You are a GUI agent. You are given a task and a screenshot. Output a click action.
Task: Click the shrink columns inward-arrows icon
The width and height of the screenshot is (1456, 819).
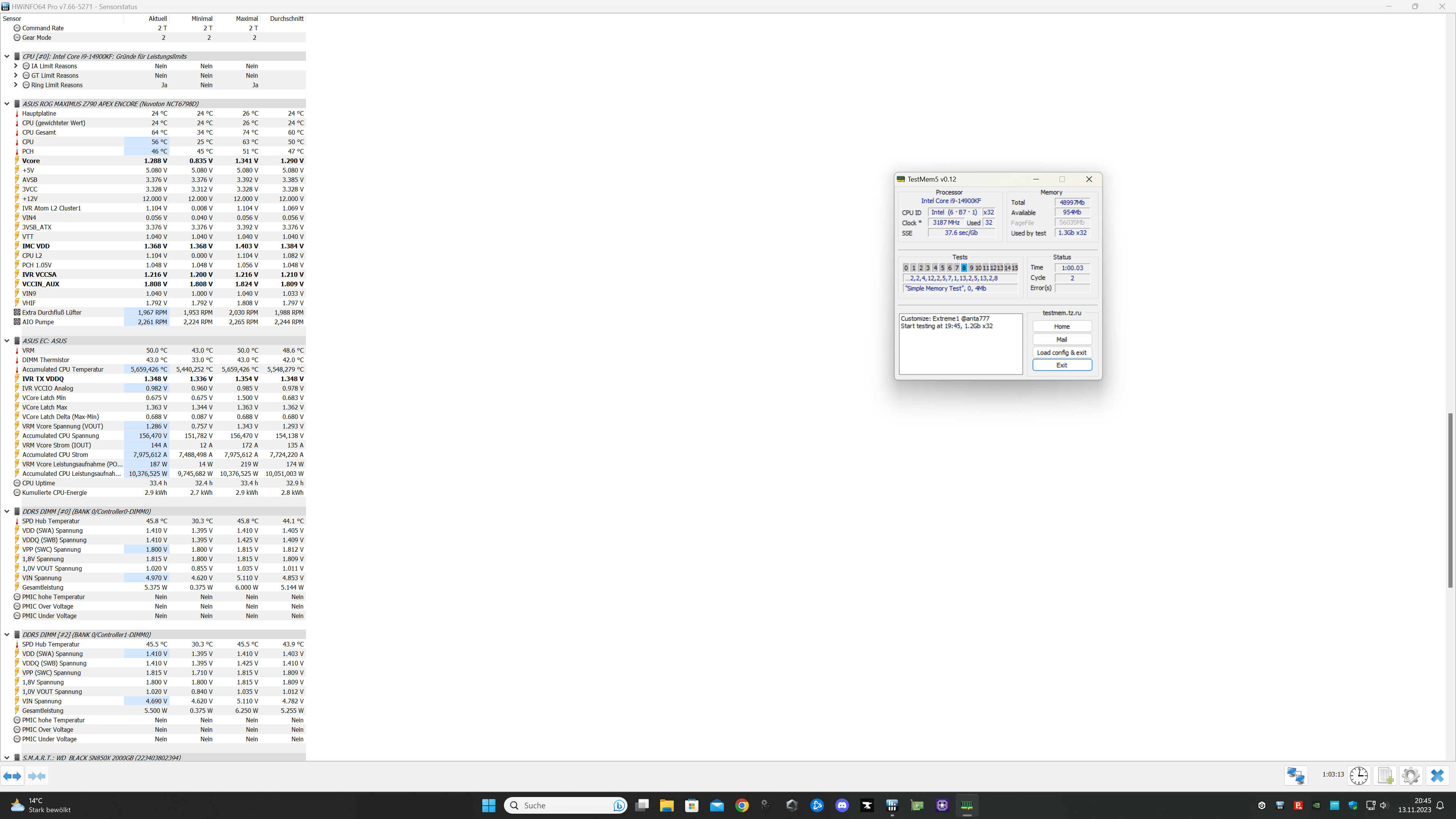click(37, 776)
